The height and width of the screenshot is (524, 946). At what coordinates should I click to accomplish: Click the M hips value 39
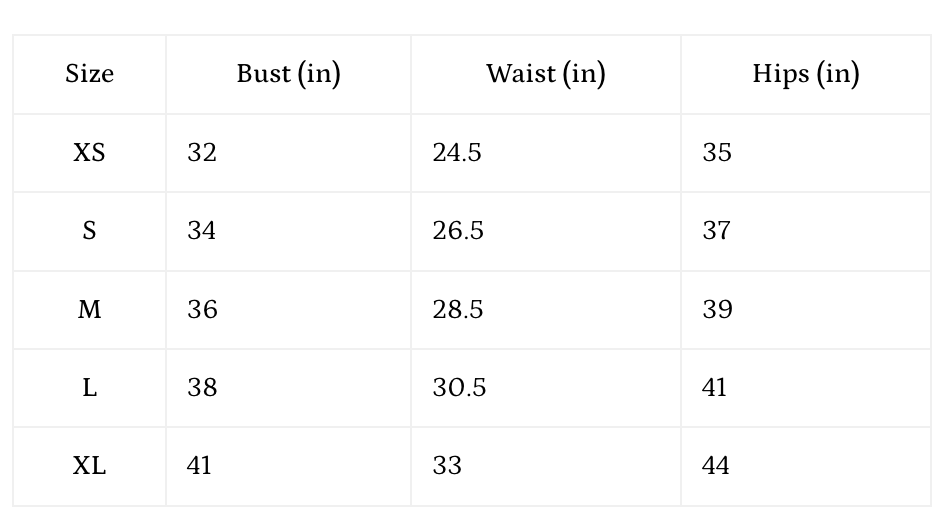[717, 309]
